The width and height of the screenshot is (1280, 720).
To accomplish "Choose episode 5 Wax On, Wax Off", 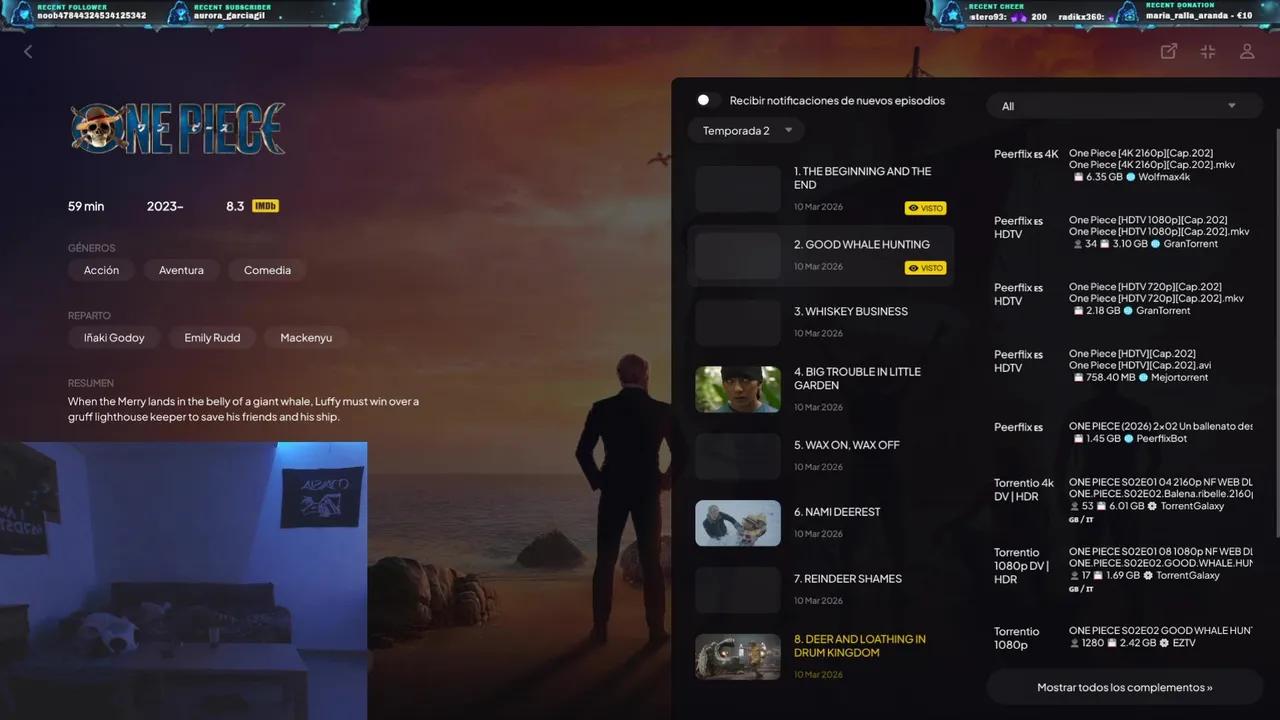I will [820, 455].
